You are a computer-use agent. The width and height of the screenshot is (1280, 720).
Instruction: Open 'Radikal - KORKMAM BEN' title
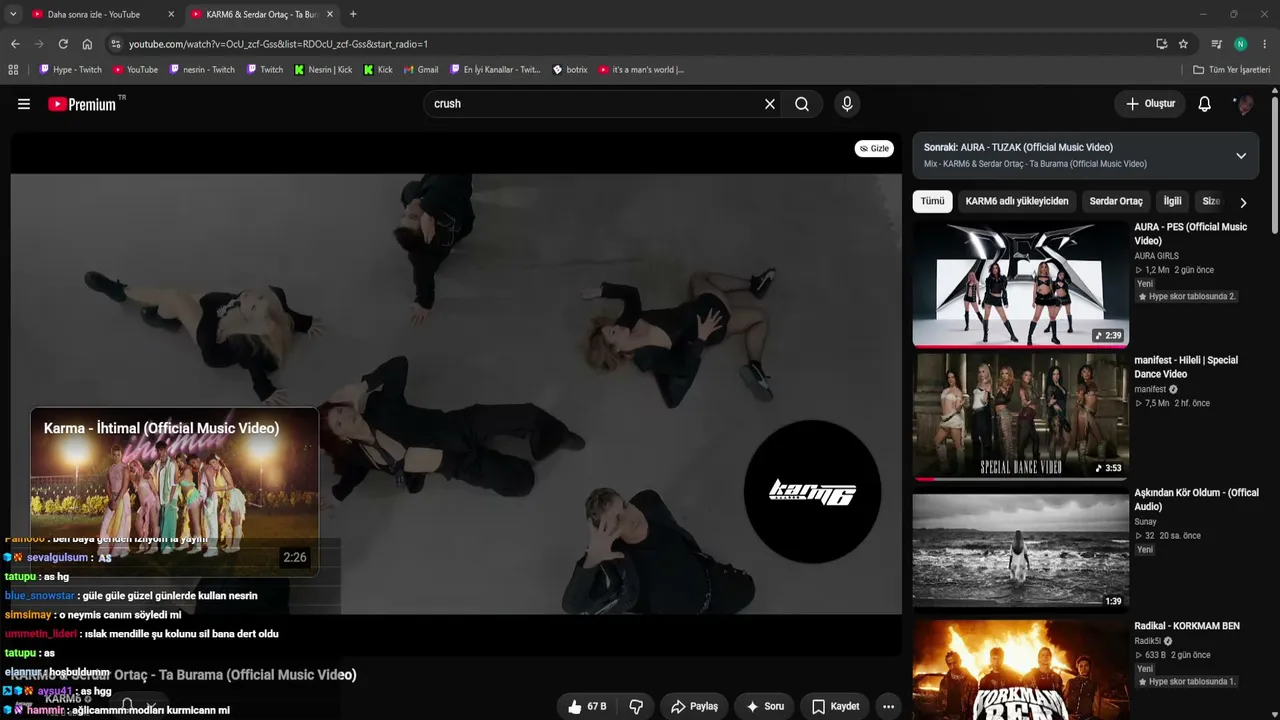click(1187, 626)
